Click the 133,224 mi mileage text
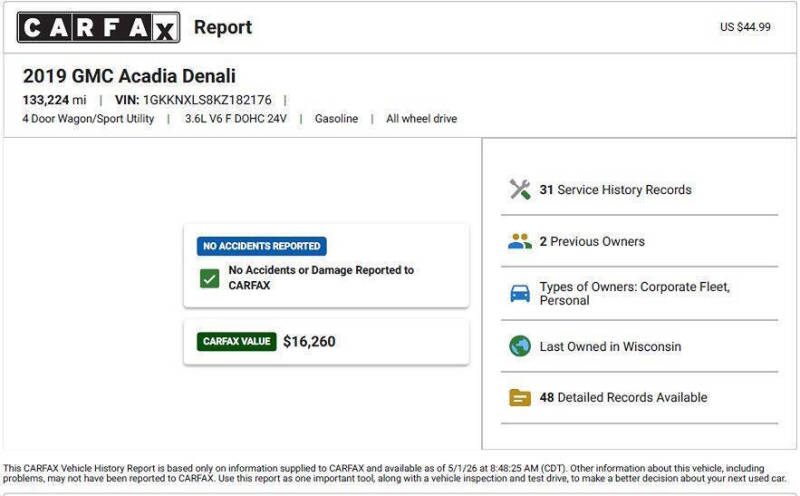 55,100
